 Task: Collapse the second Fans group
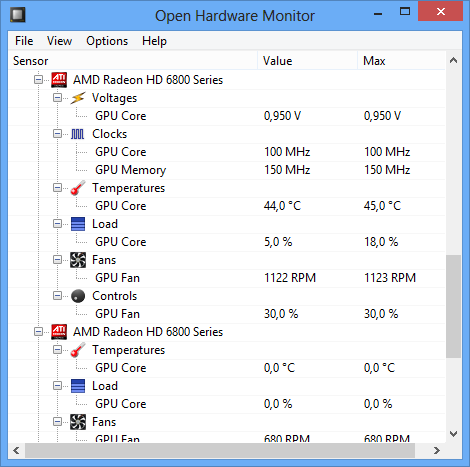click(x=57, y=422)
